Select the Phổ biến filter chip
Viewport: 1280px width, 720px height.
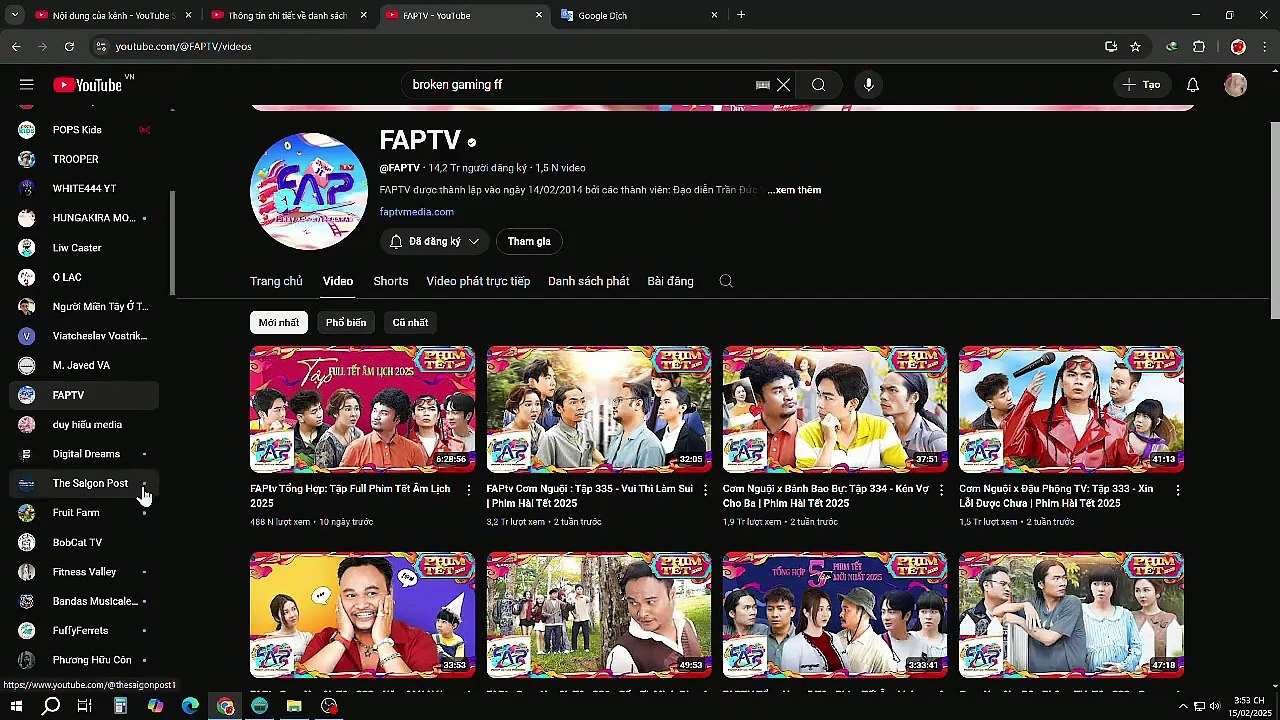[346, 322]
